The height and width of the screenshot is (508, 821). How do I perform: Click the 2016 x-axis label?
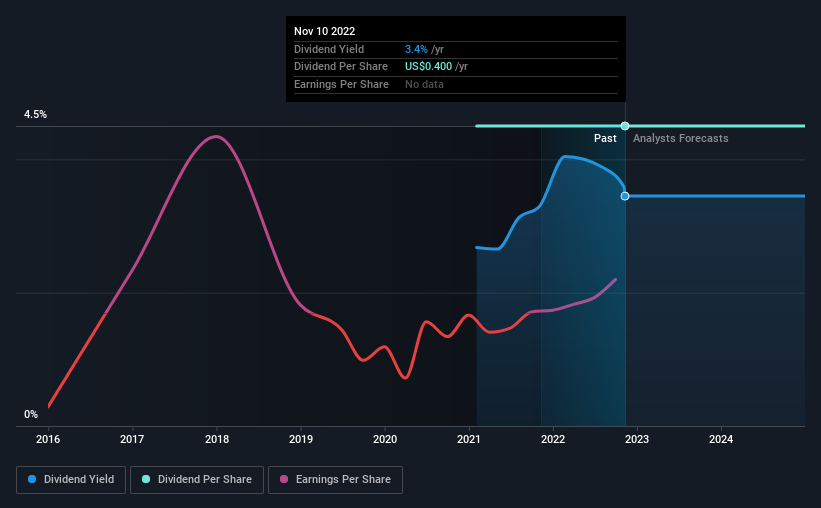pos(48,439)
